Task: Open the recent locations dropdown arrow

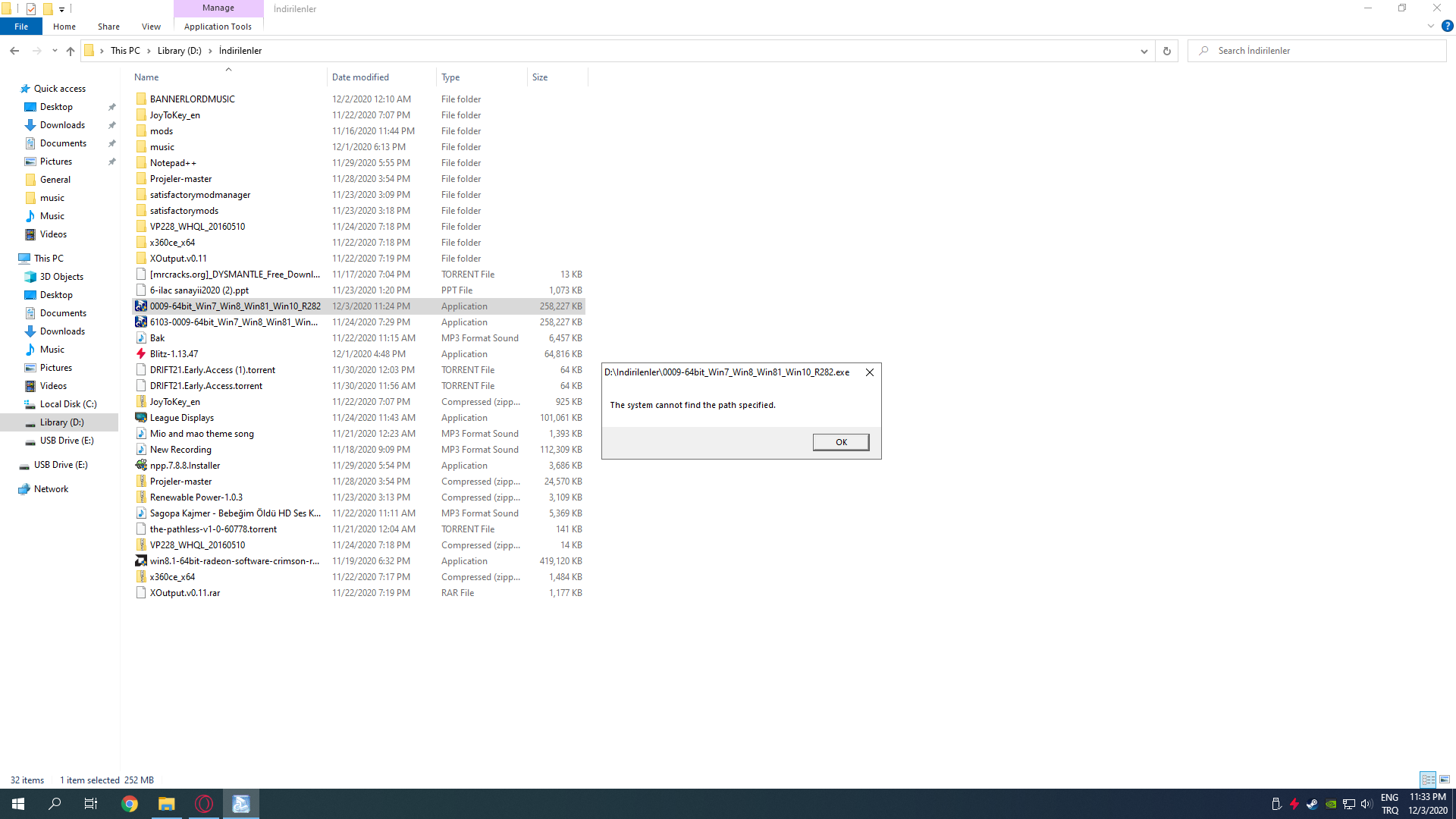Action: point(55,51)
